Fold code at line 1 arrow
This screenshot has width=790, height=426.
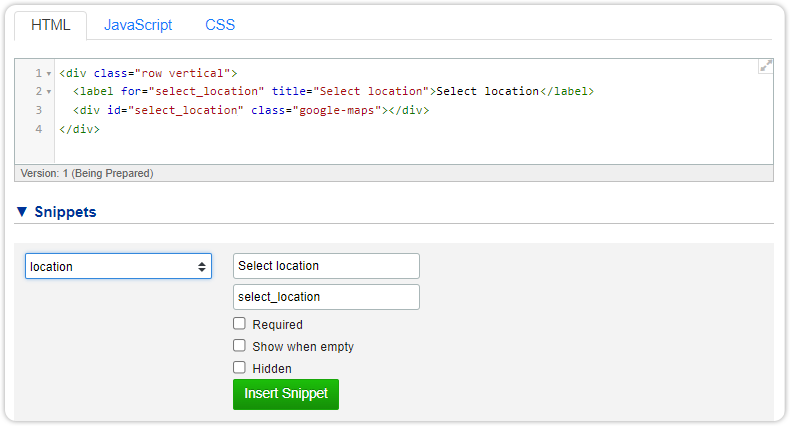pos(49,74)
